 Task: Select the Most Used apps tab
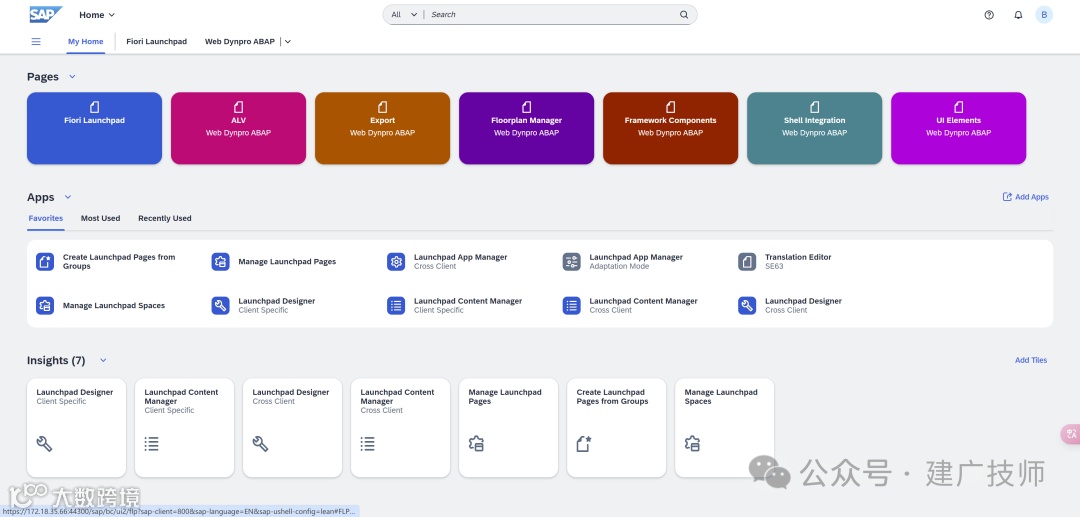101,218
